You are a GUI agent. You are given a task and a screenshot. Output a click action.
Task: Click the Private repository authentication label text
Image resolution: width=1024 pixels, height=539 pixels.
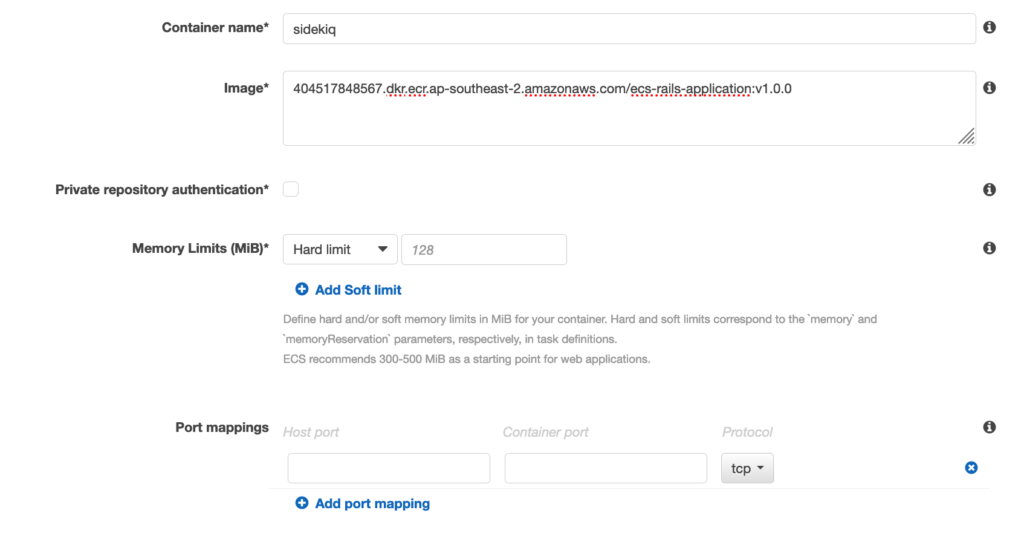(162, 189)
